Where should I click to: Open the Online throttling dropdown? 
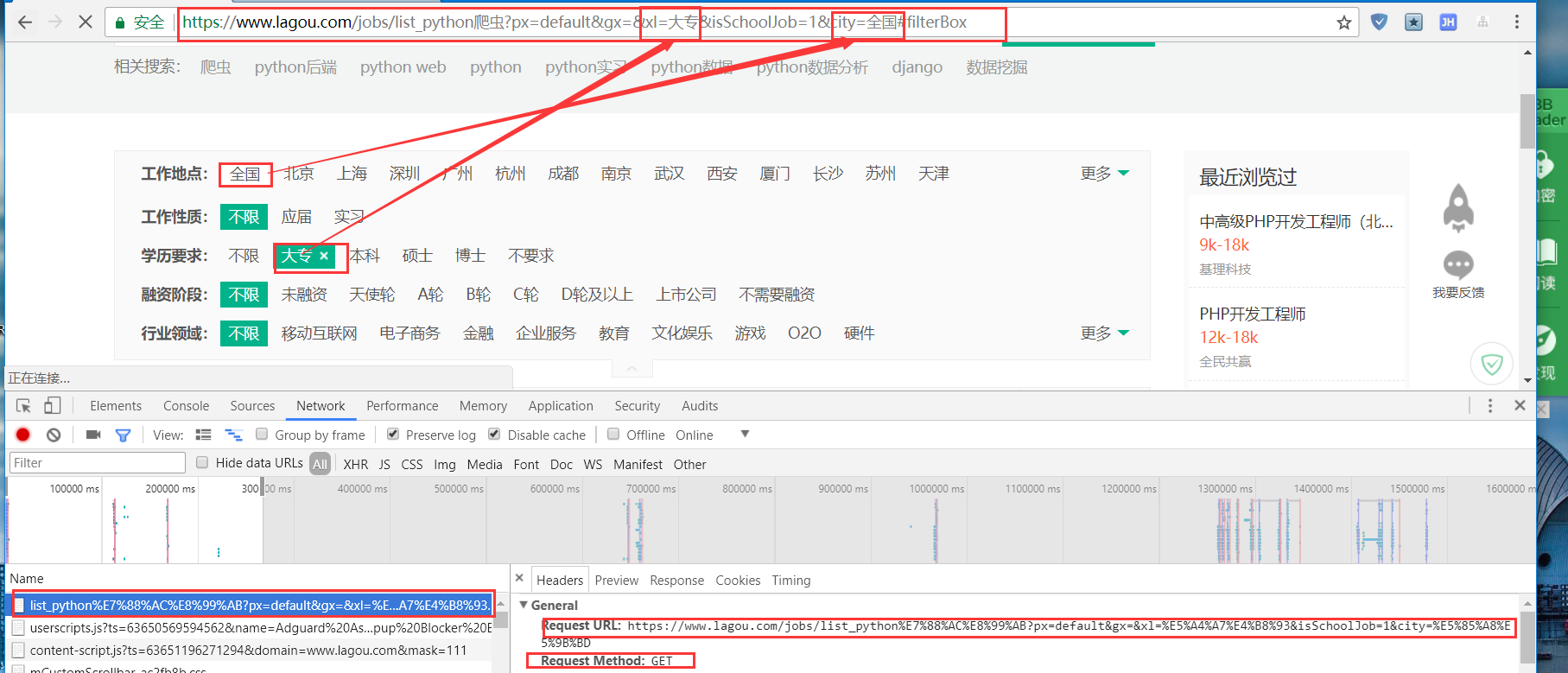[x=713, y=435]
